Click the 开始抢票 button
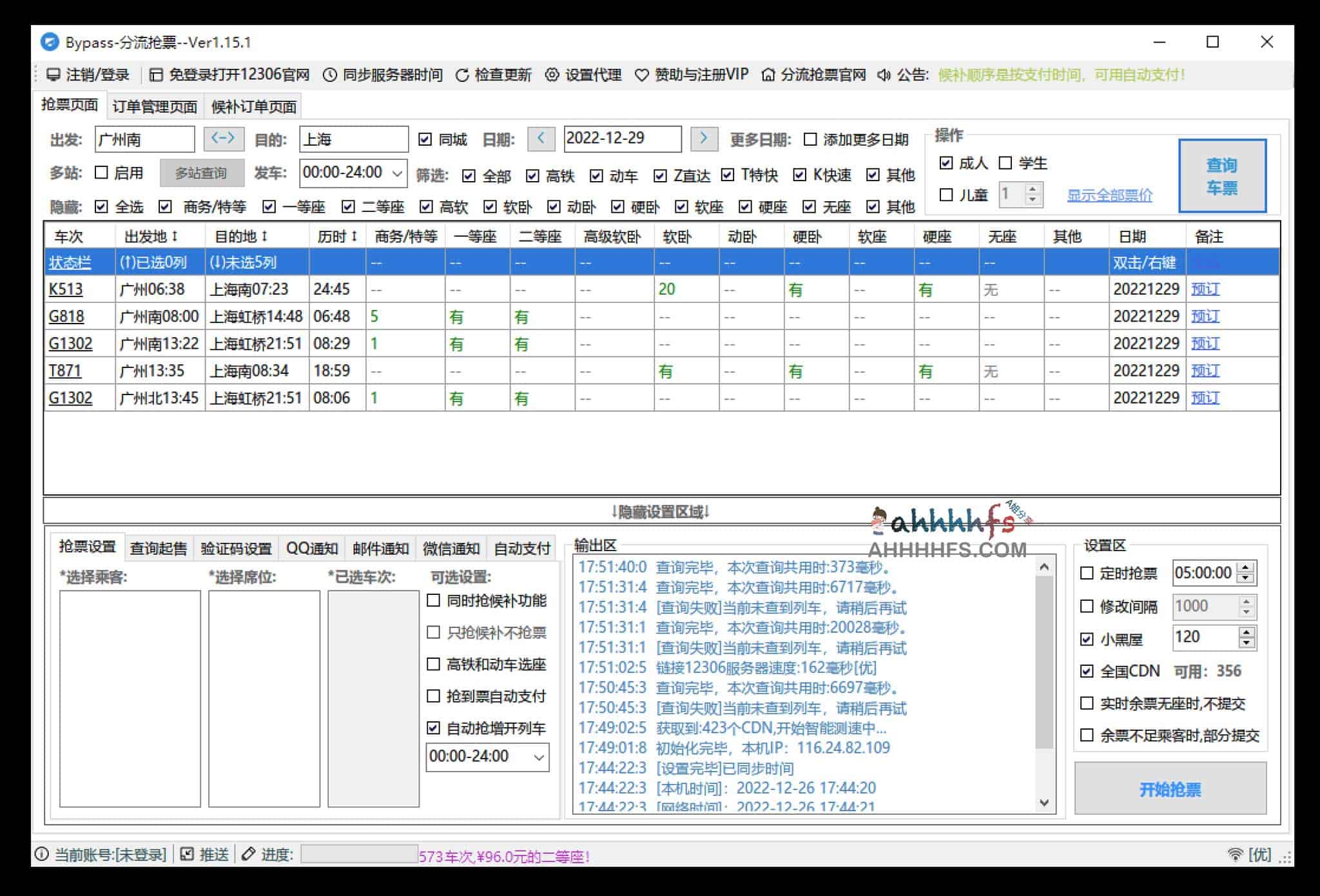The width and height of the screenshot is (1320, 896). (x=1170, y=789)
